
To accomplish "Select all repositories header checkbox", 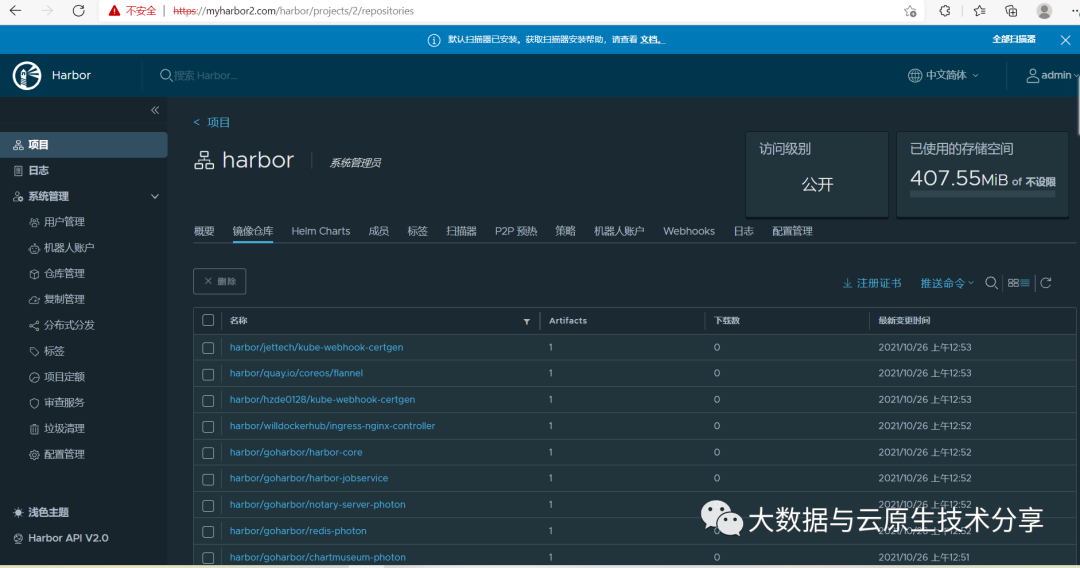I will [x=208, y=320].
